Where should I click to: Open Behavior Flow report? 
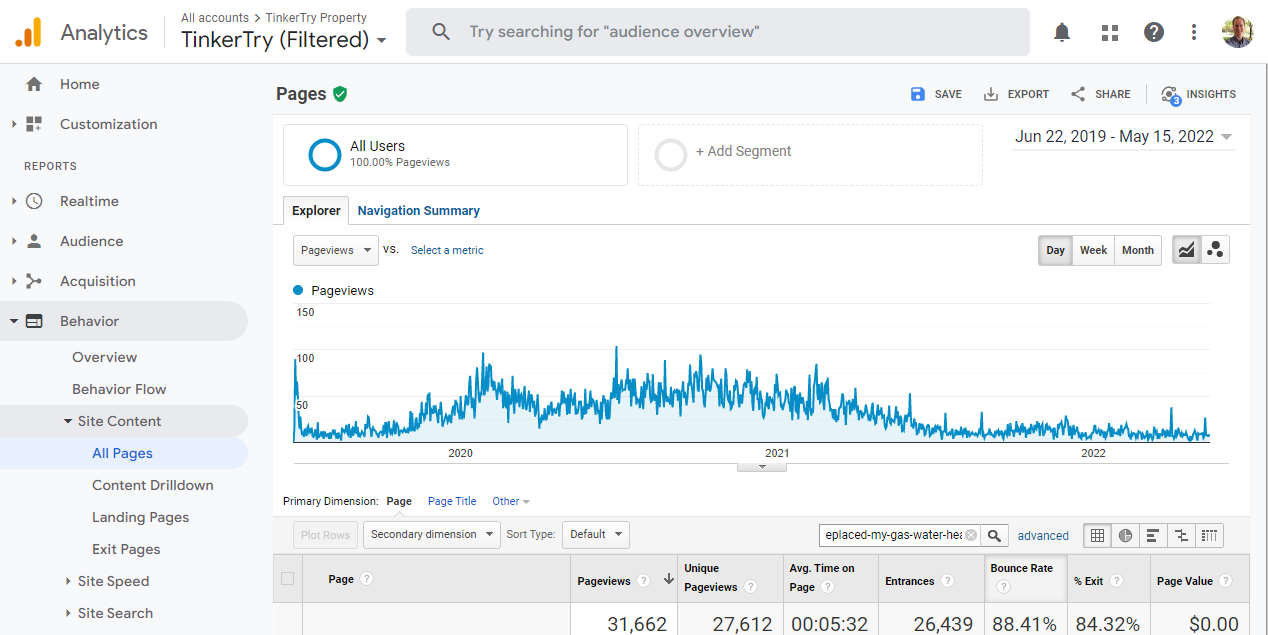[119, 389]
